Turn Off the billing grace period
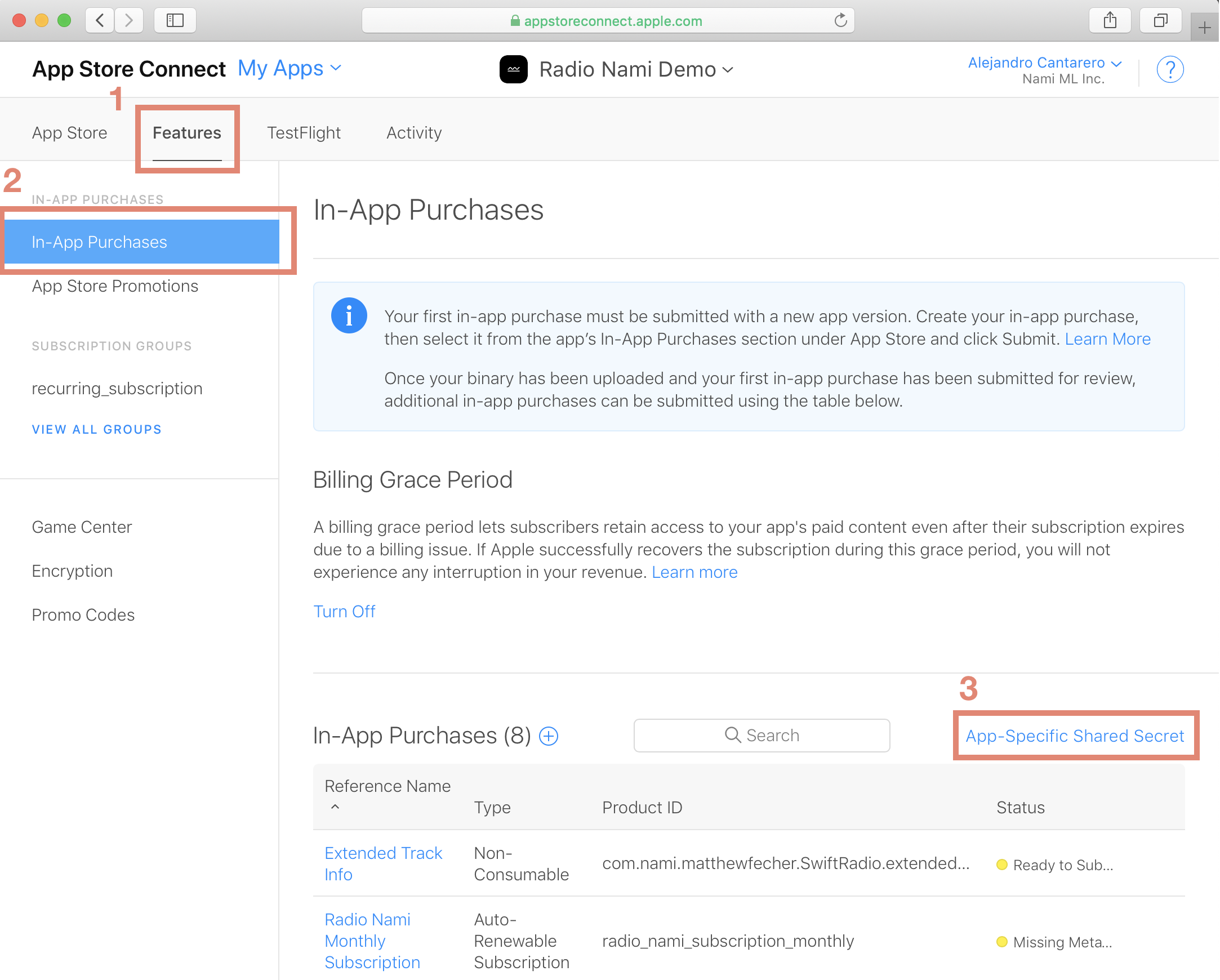1220x980 pixels. click(344, 612)
